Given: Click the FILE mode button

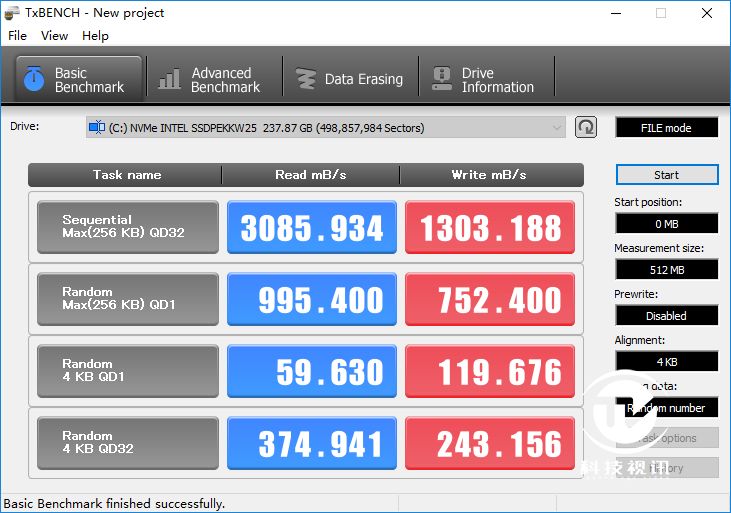Looking at the screenshot, I should pos(667,127).
